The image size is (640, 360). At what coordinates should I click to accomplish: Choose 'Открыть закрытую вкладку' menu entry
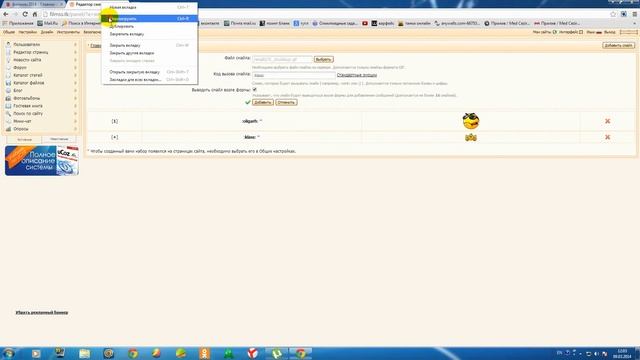click(x=149, y=72)
